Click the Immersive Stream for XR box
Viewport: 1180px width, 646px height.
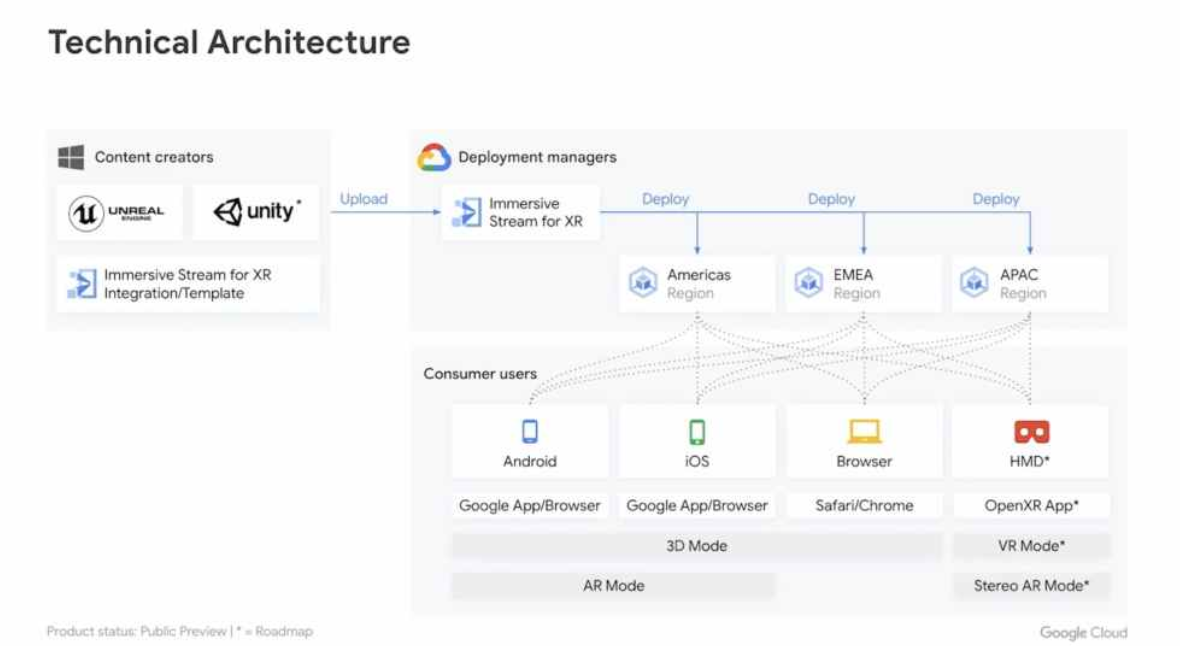coord(521,212)
